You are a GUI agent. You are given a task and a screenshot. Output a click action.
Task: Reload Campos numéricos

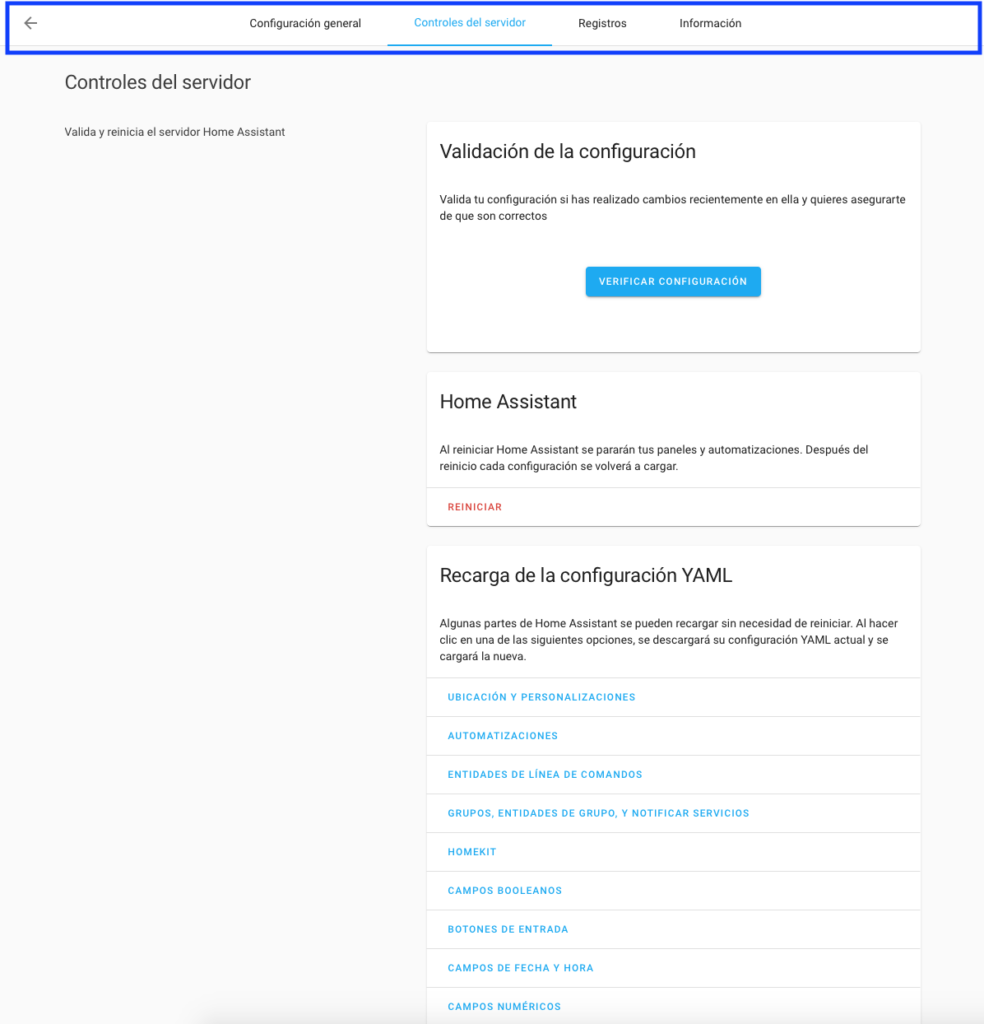(504, 1007)
